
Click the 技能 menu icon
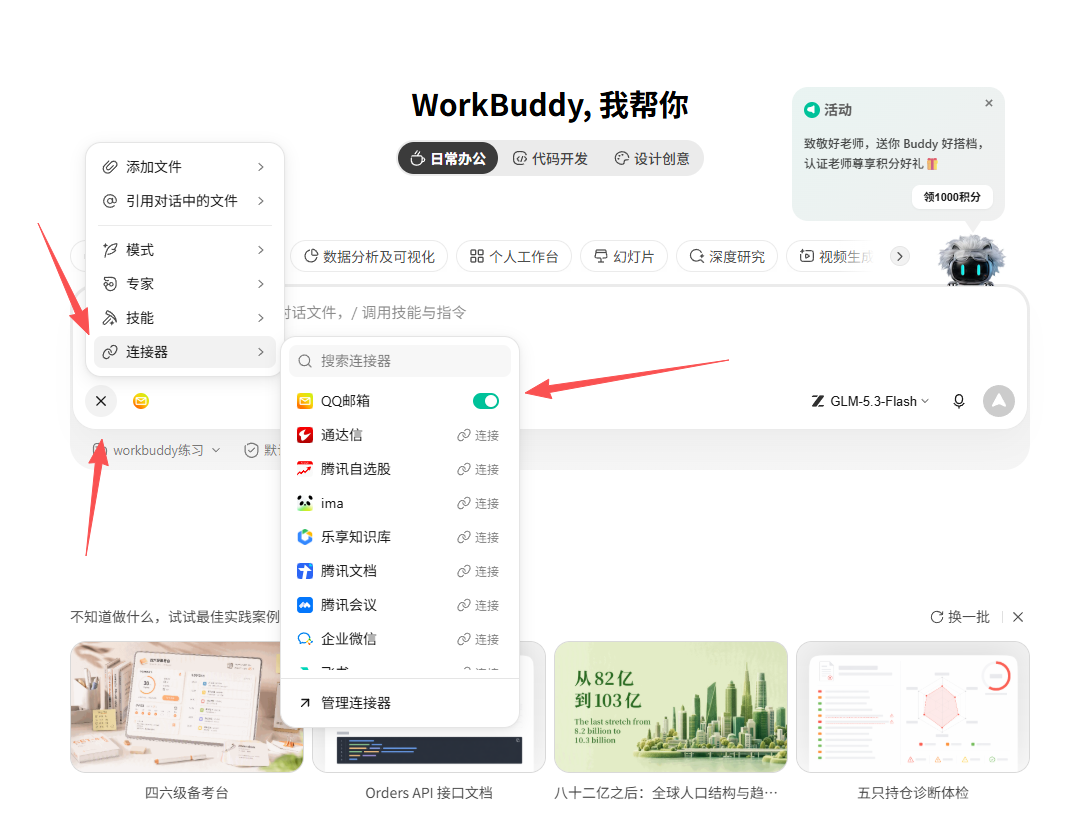pyautogui.click(x=110, y=317)
